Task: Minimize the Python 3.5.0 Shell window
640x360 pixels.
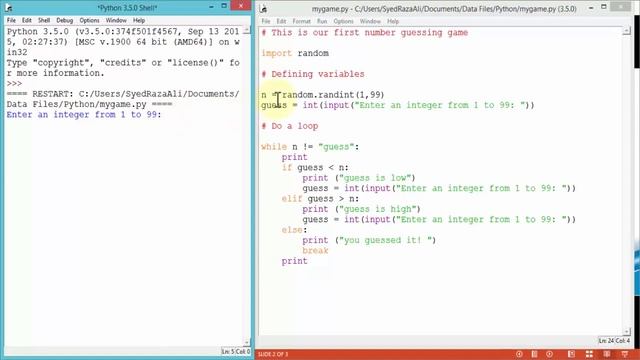Action: click(x=211, y=7)
